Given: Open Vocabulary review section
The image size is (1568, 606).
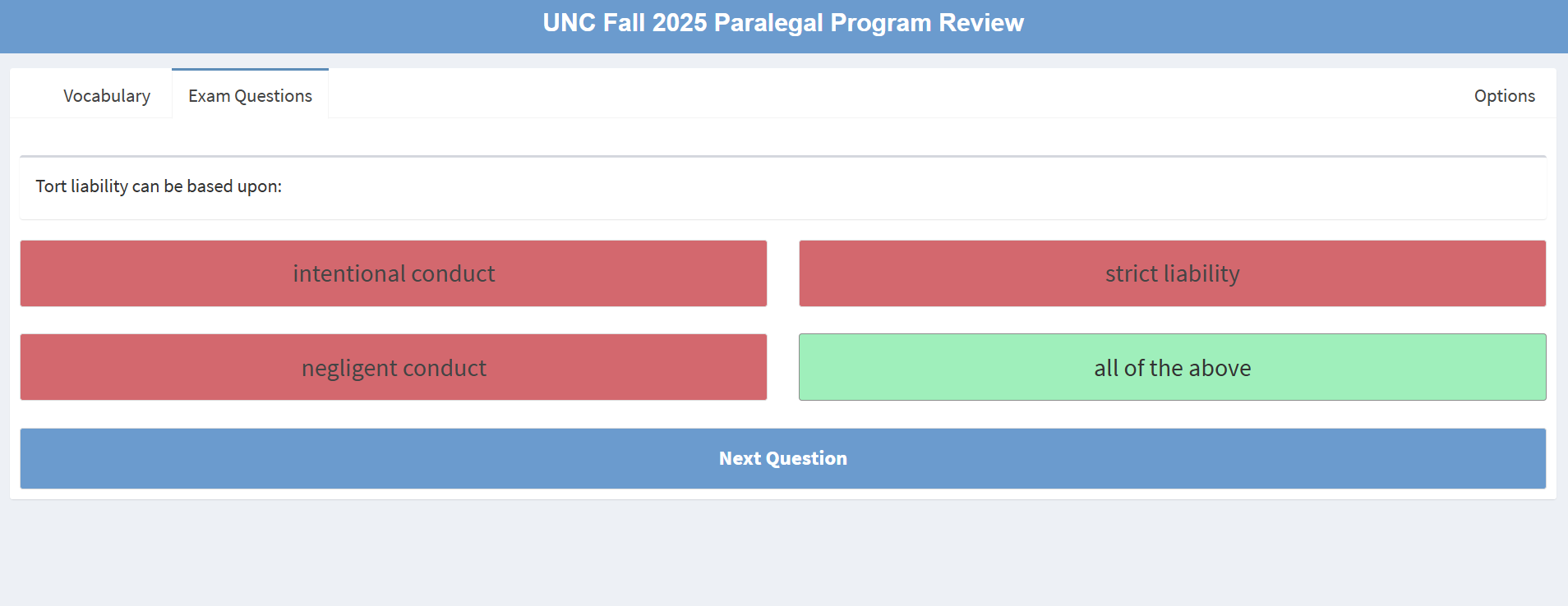Looking at the screenshot, I should tap(107, 96).
